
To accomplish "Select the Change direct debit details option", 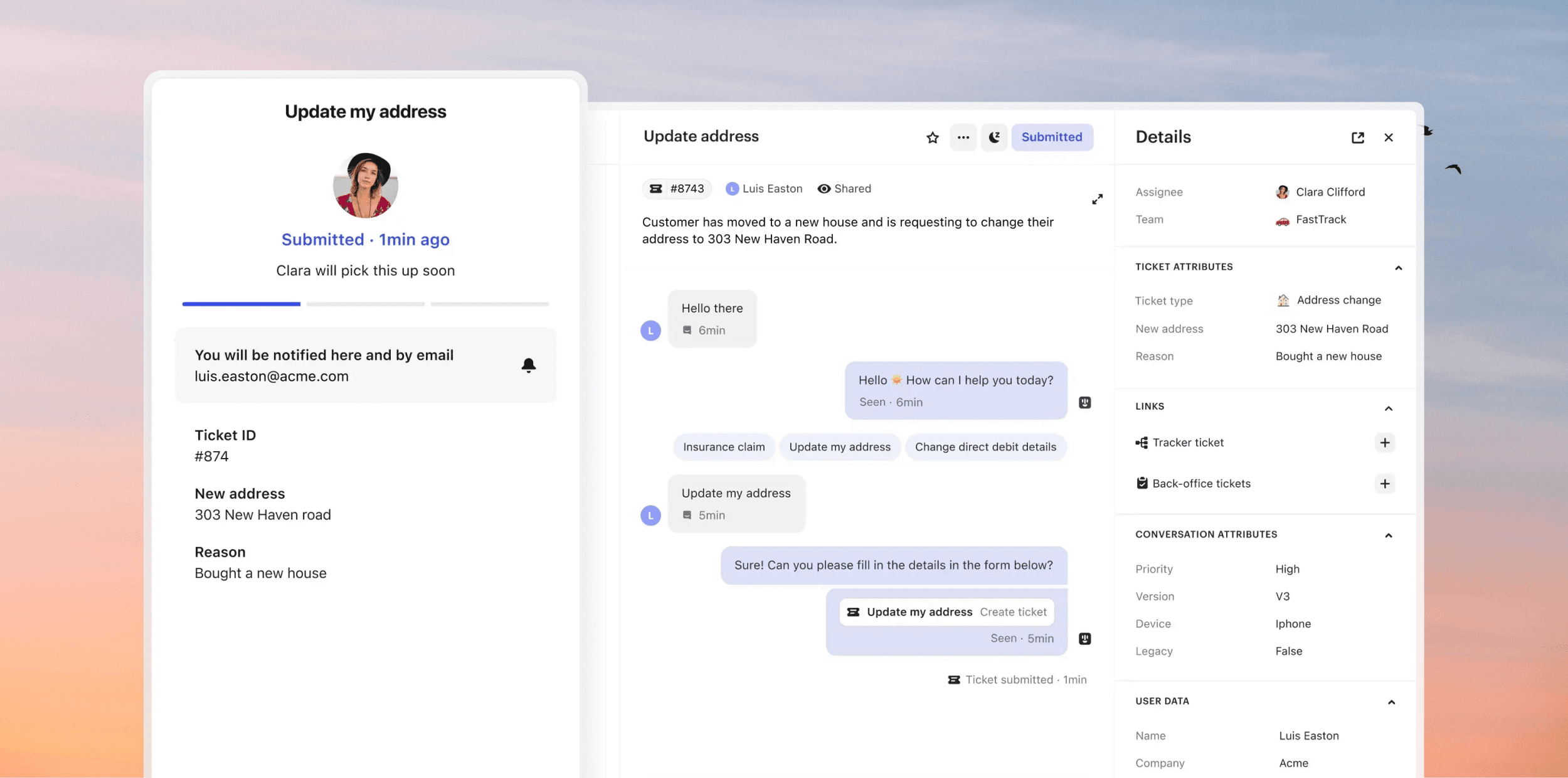I will 985,447.
